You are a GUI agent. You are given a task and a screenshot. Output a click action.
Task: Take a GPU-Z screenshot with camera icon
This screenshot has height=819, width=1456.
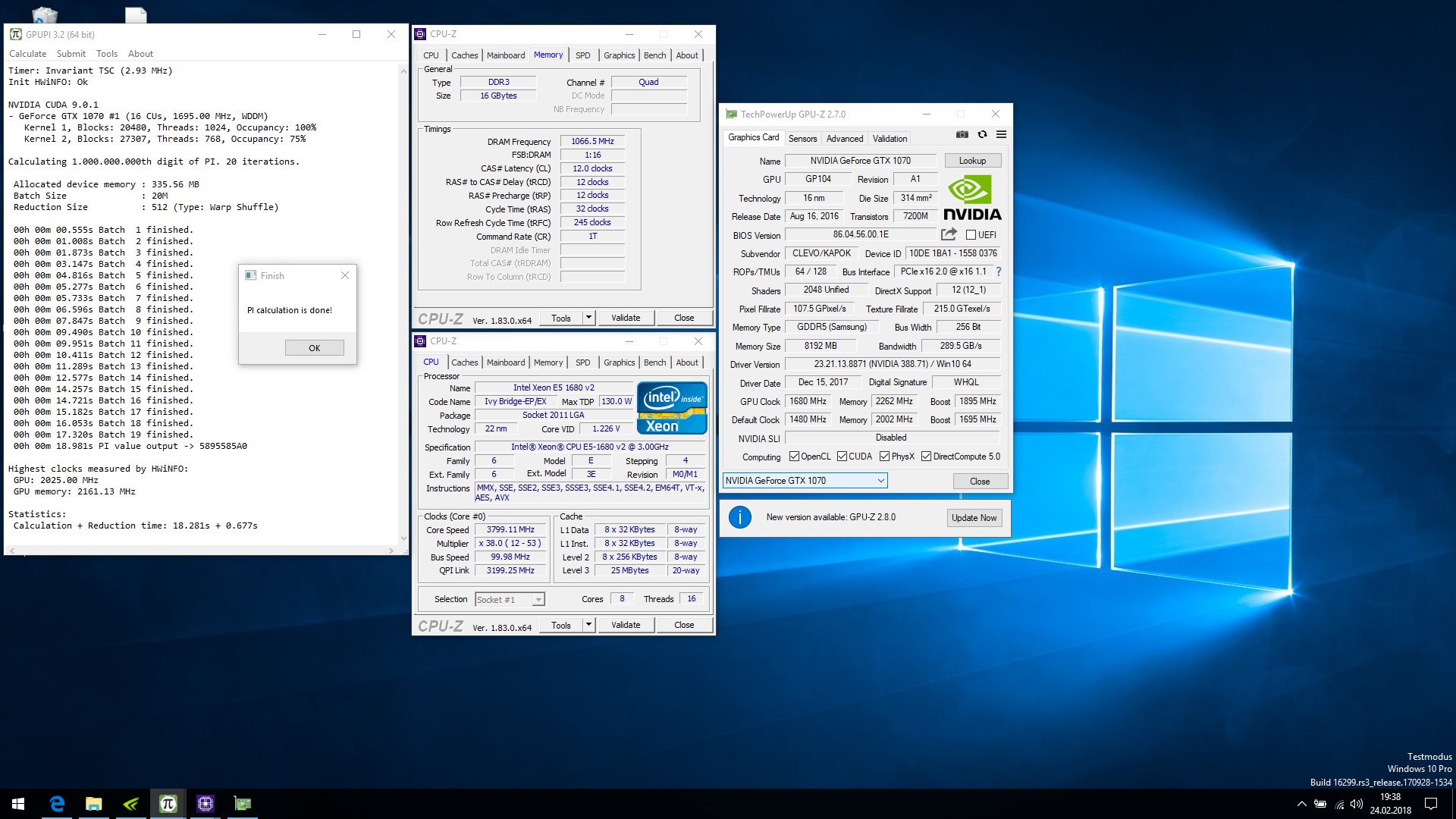[962, 134]
